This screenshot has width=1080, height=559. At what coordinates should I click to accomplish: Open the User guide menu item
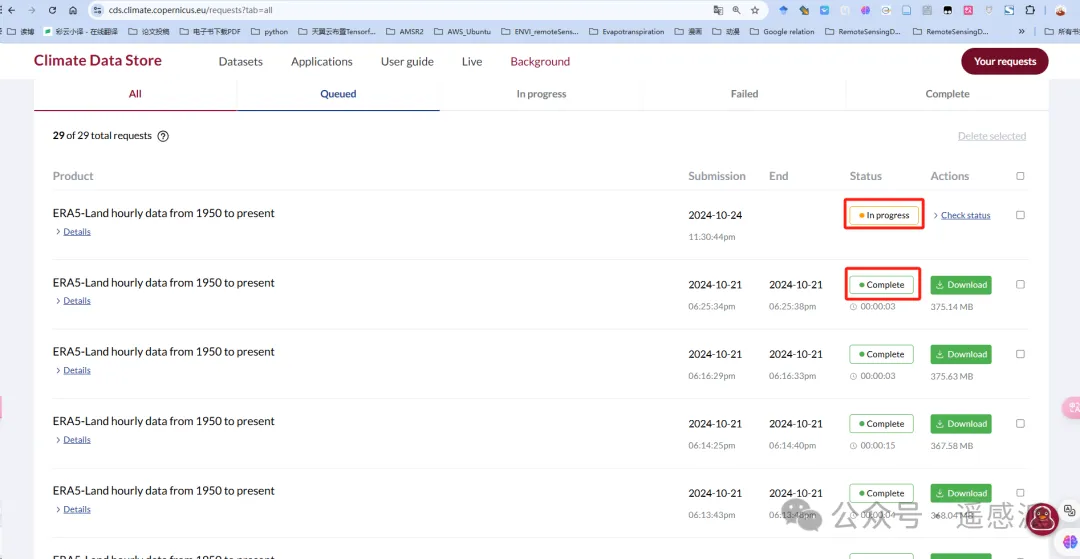coord(407,62)
